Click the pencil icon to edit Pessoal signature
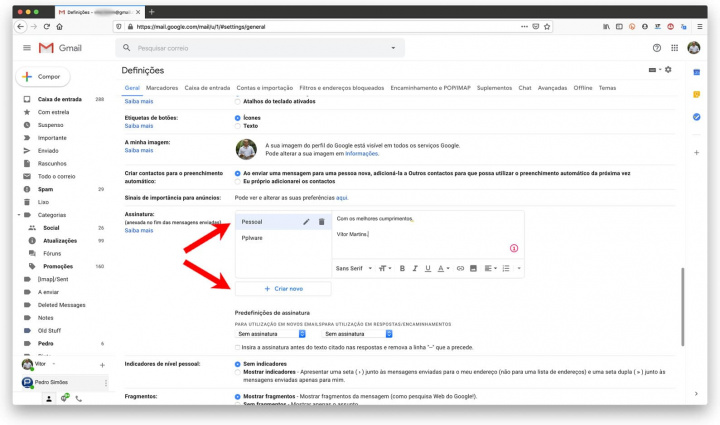Screen dimensions: 720x425 tap(306, 221)
